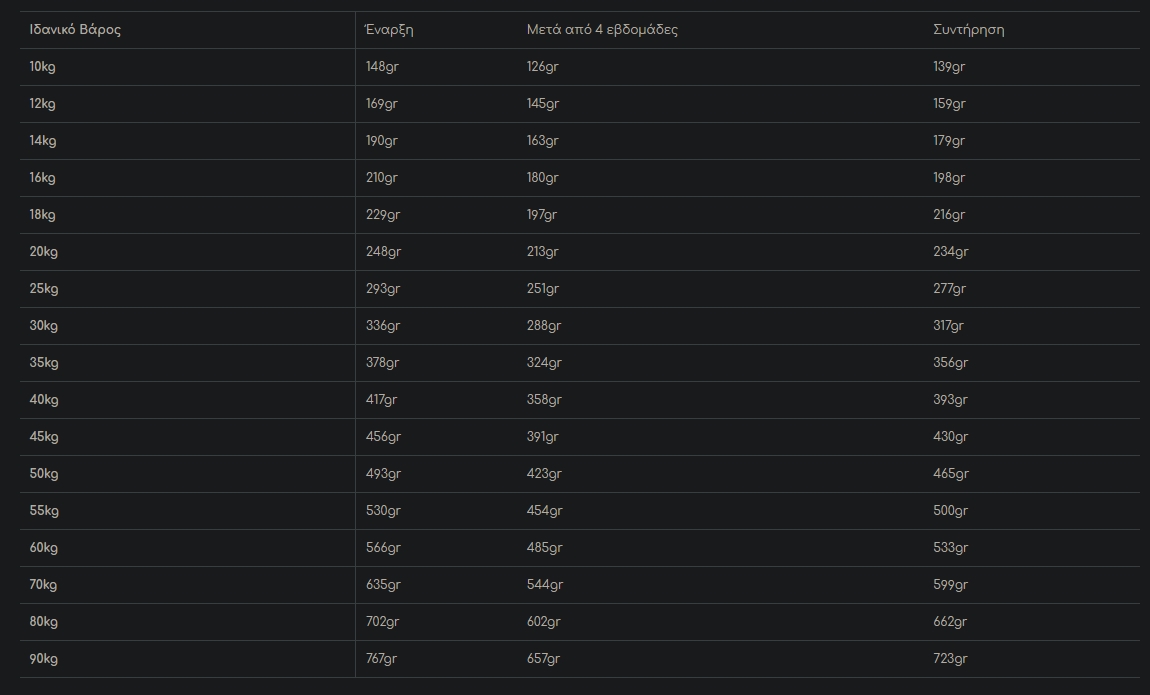Select the 16kg weight cell
Screen dimensions: 1150x695
42,178
